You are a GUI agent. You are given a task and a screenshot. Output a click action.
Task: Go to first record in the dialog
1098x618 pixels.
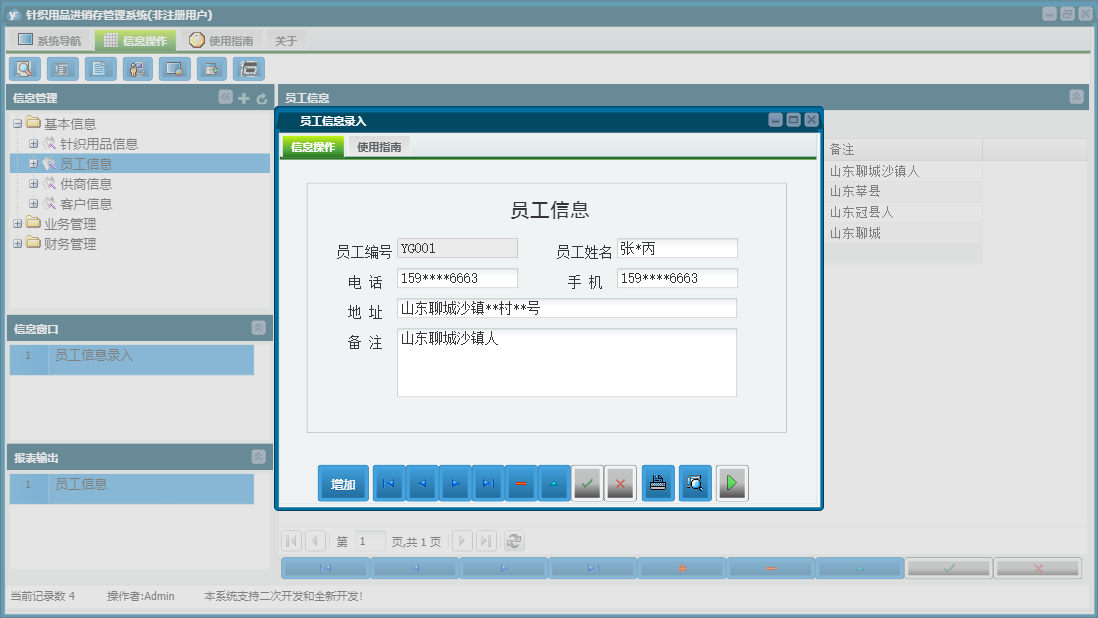pyautogui.click(x=389, y=483)
